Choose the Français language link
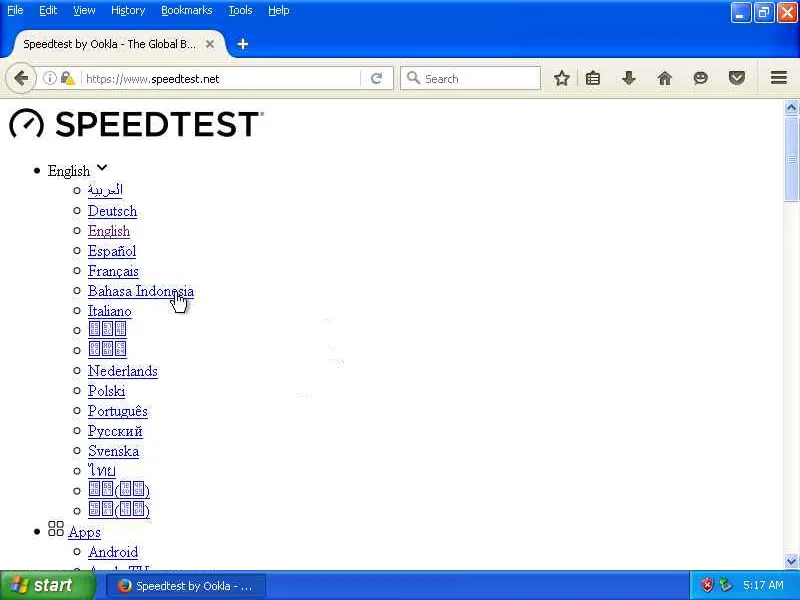Image resolution: width=800 pixels, height=600 pixels. pos(113,271)
